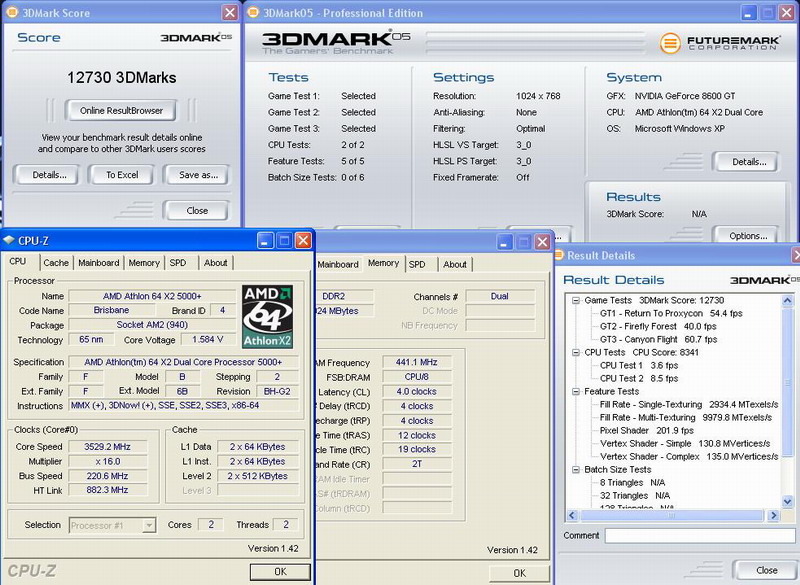The image size is (800, 585).
Task: Close the 3DMark Score dialog with Close button
Action: (196, 211)
